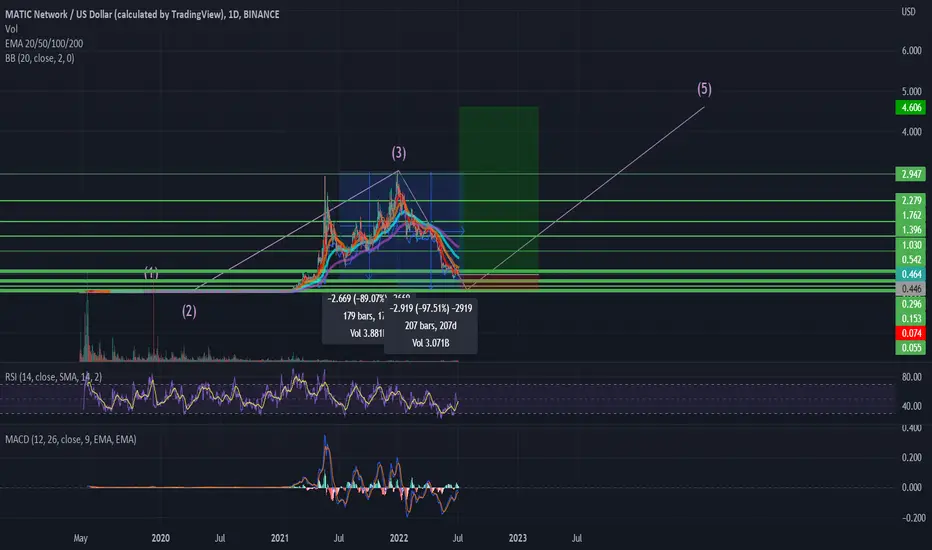932x550 pixels.
Task: Click the 1.030 price level label
Action: pos(911,245)
